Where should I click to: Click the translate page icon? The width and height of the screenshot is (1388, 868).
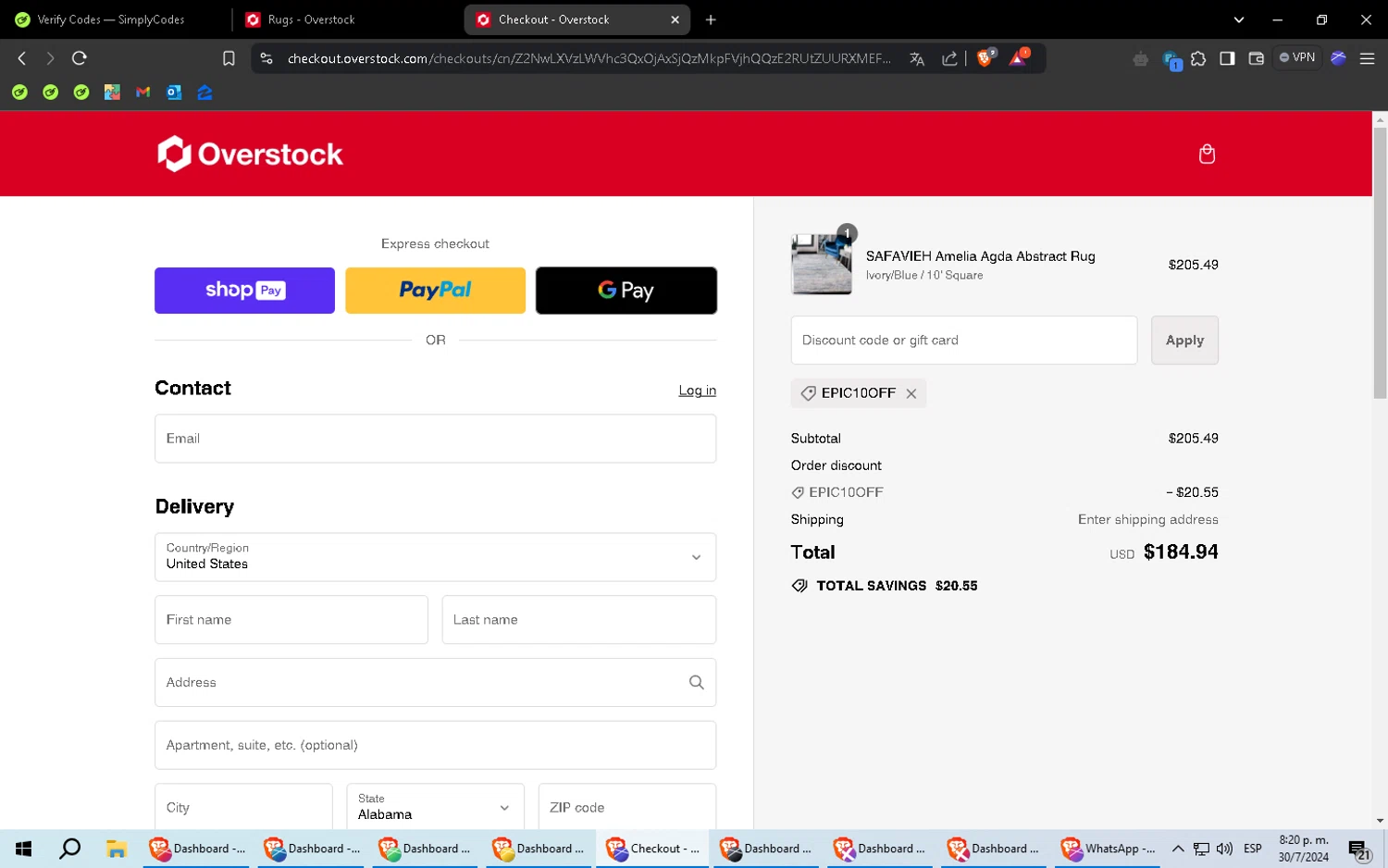917,58
